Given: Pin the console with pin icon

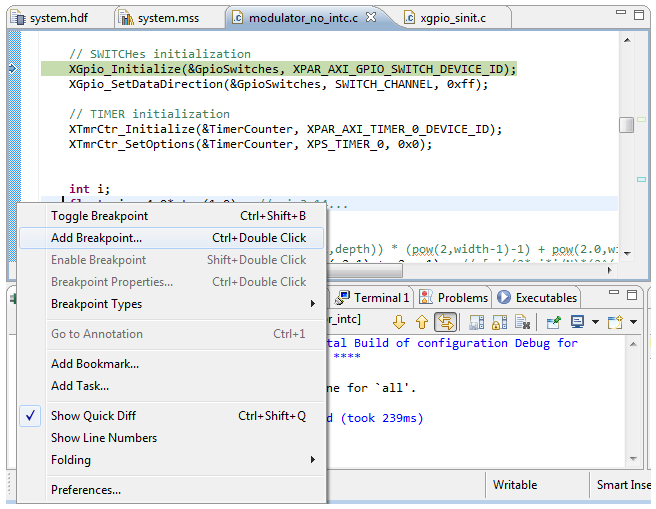Looking at the screenshot, I should [554, 322].
